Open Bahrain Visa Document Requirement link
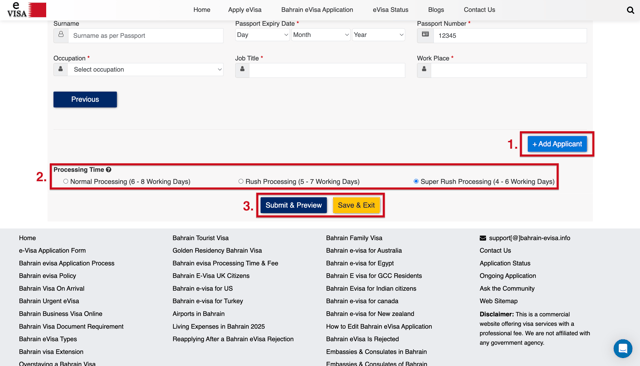 [x=71, y=326]
